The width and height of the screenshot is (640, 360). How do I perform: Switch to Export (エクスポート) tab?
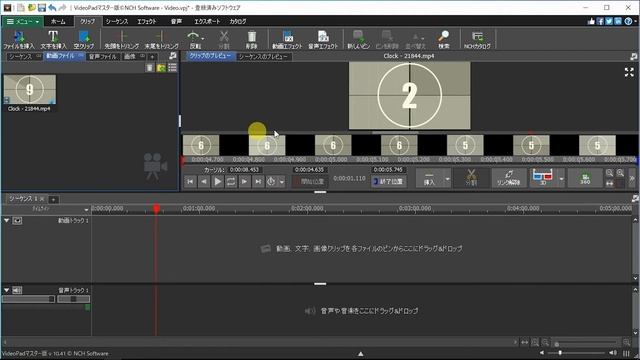(207, 21)
